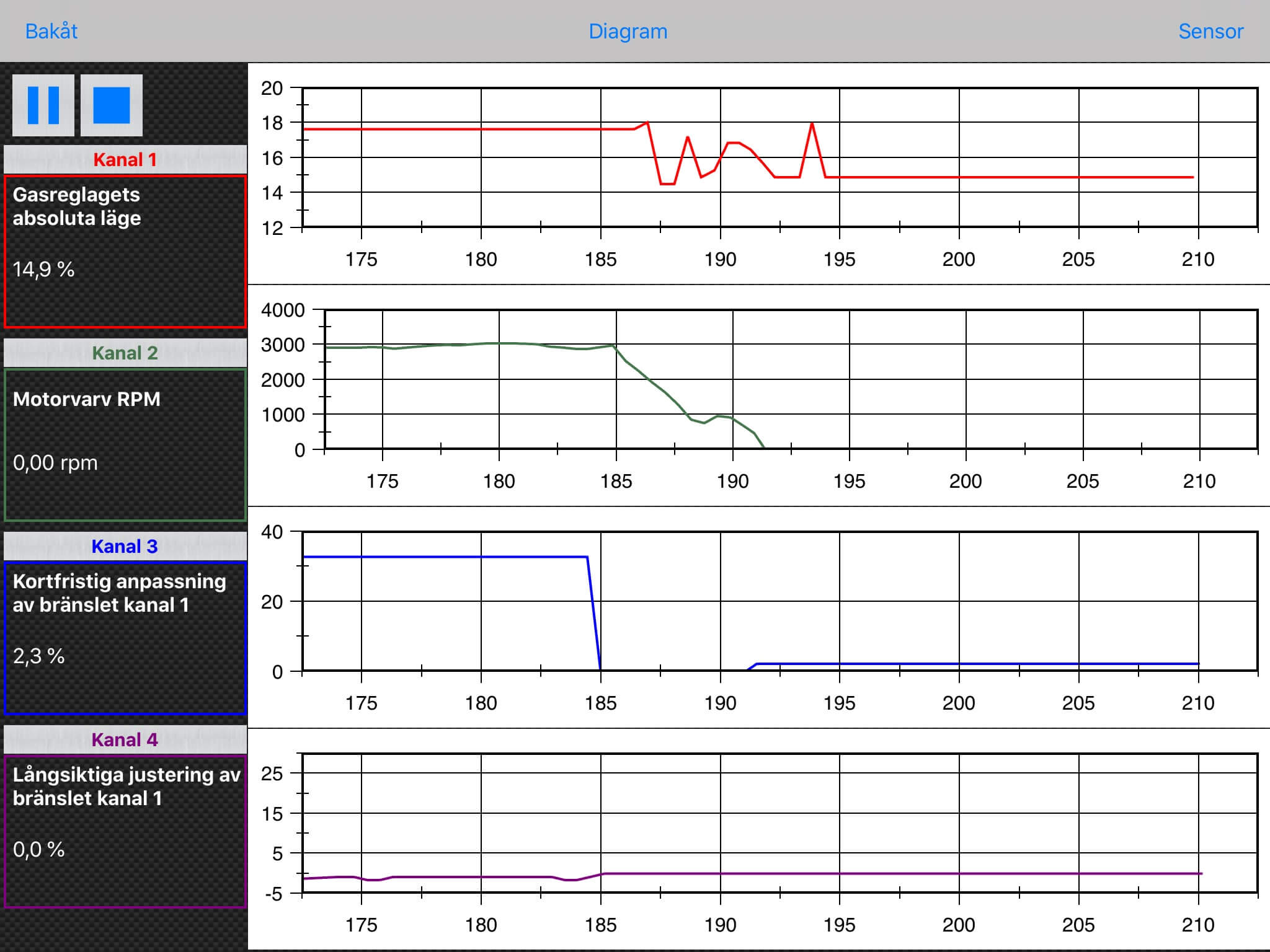Tap the blue short-term fuel trim graph
The image size is (1270, 952).
779,601
